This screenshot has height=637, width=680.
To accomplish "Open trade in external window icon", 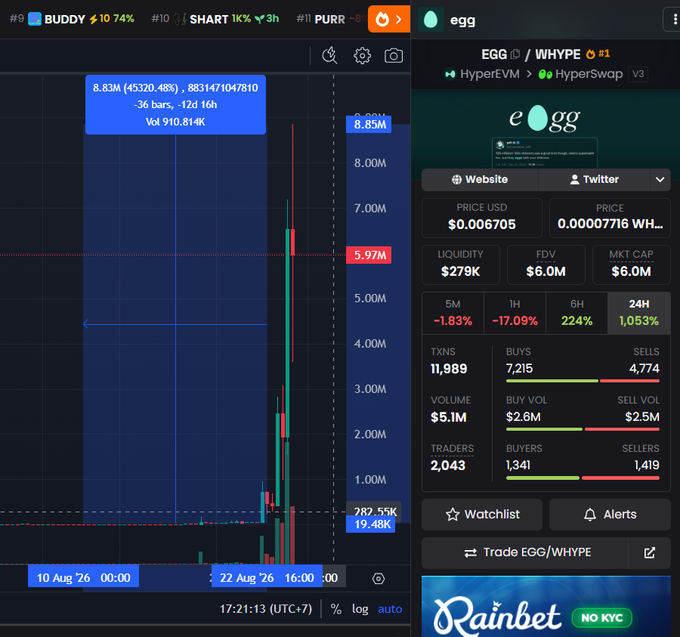I will pos(649,553).
